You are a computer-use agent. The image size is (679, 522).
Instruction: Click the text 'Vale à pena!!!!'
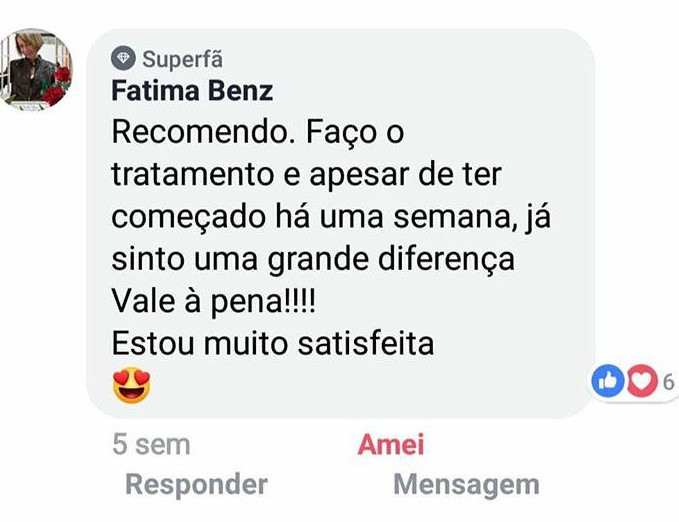[214, 302]
